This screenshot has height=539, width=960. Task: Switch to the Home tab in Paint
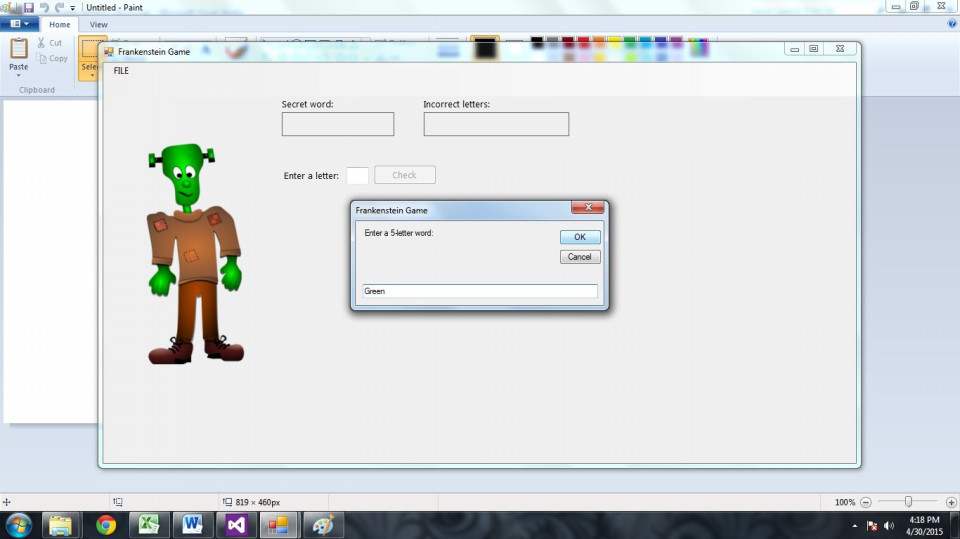tap(59, 24)
